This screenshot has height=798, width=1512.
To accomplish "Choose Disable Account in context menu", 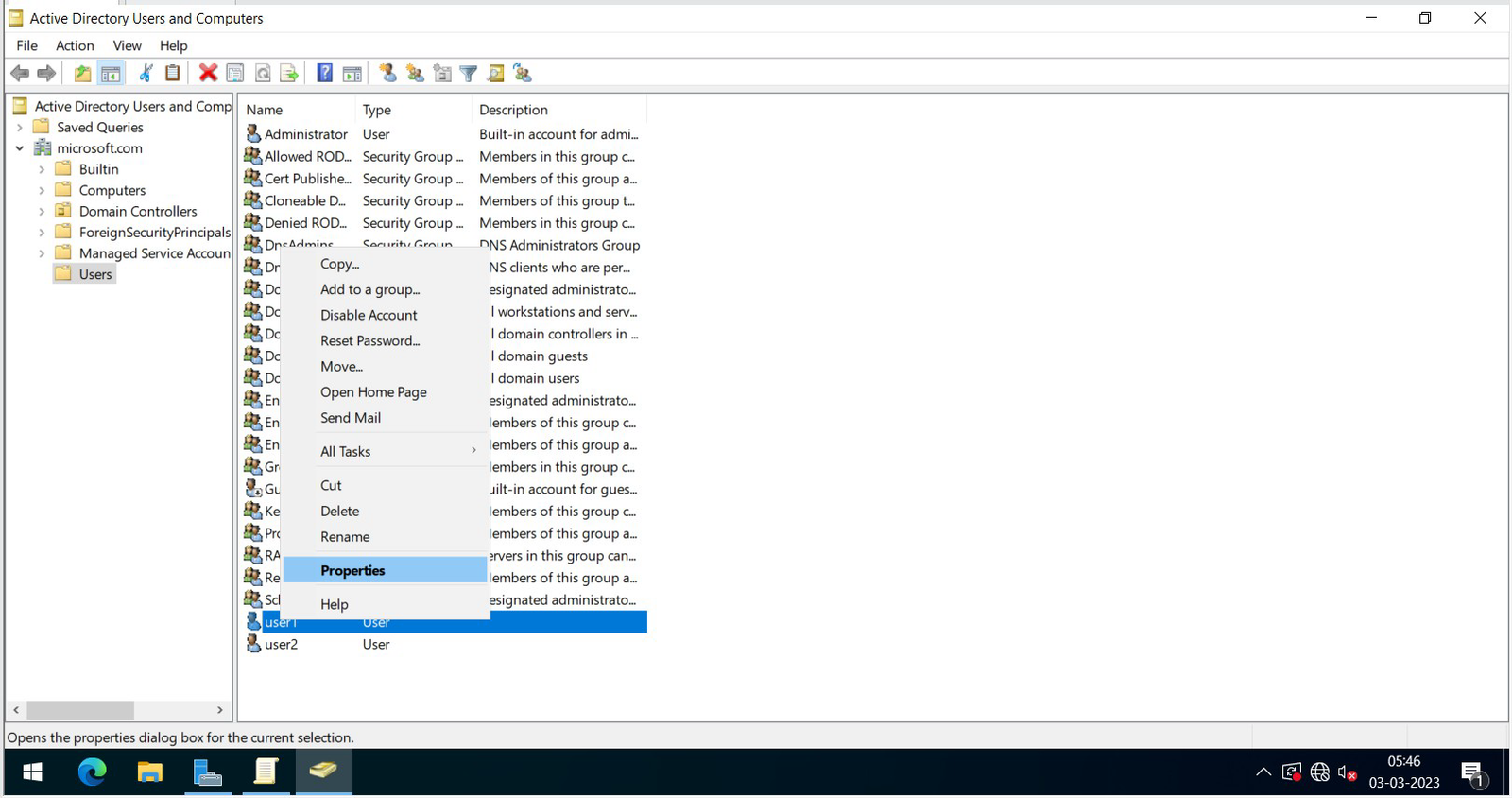I will tap(386, 315).
